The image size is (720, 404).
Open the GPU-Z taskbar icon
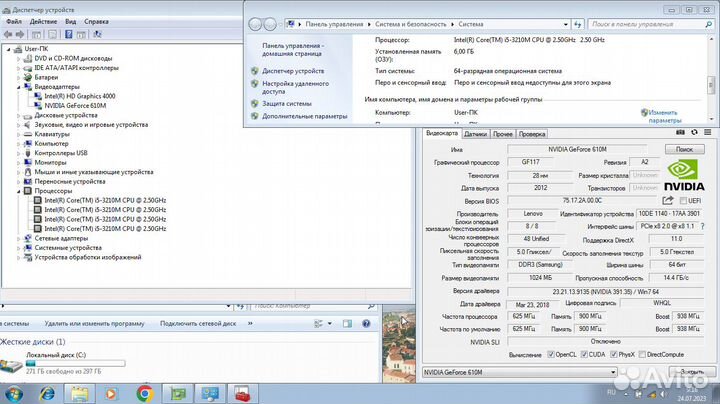(178, 394)
